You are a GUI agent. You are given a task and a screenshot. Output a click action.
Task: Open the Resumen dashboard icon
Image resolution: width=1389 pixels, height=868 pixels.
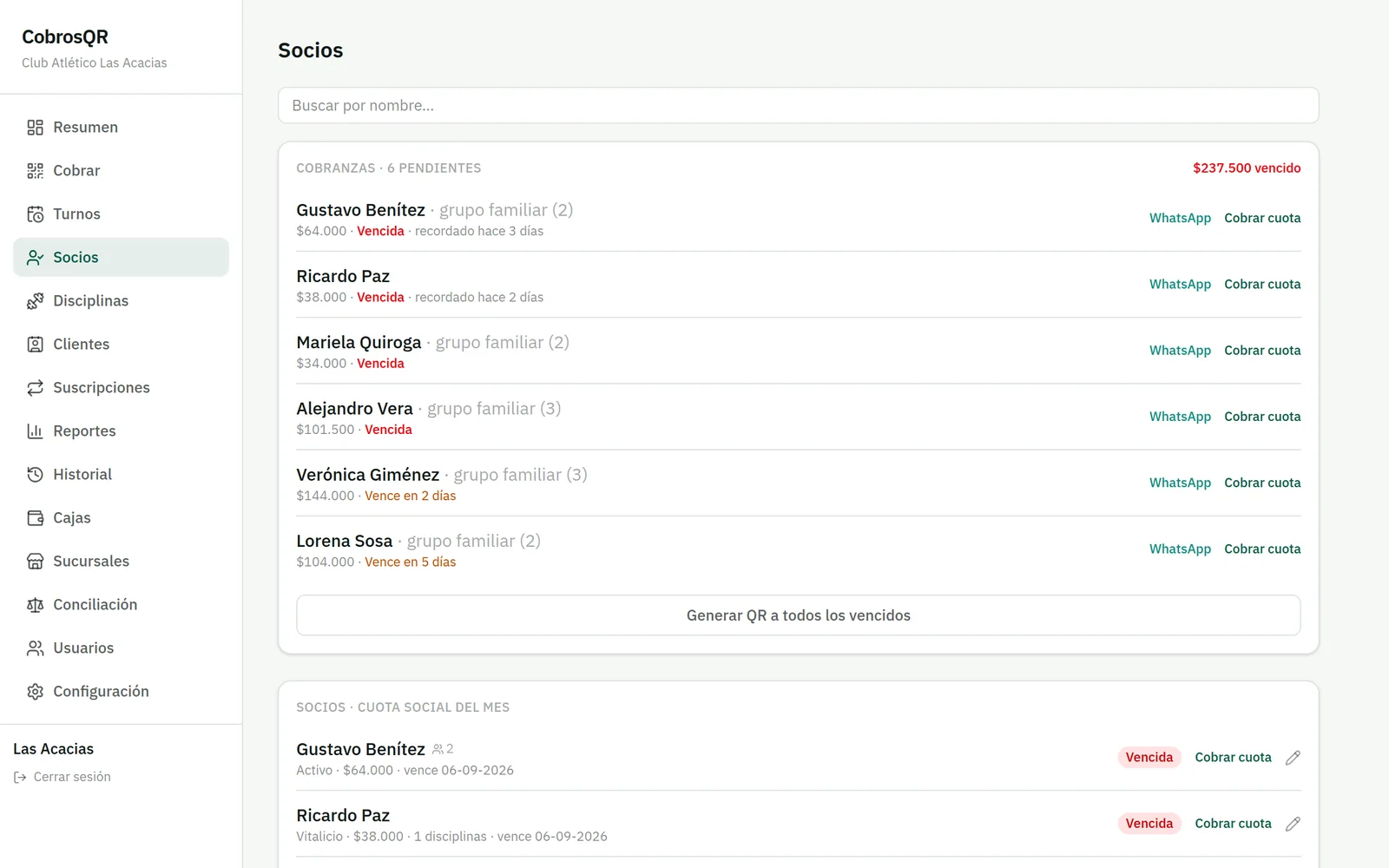click(x=35, y=128)
